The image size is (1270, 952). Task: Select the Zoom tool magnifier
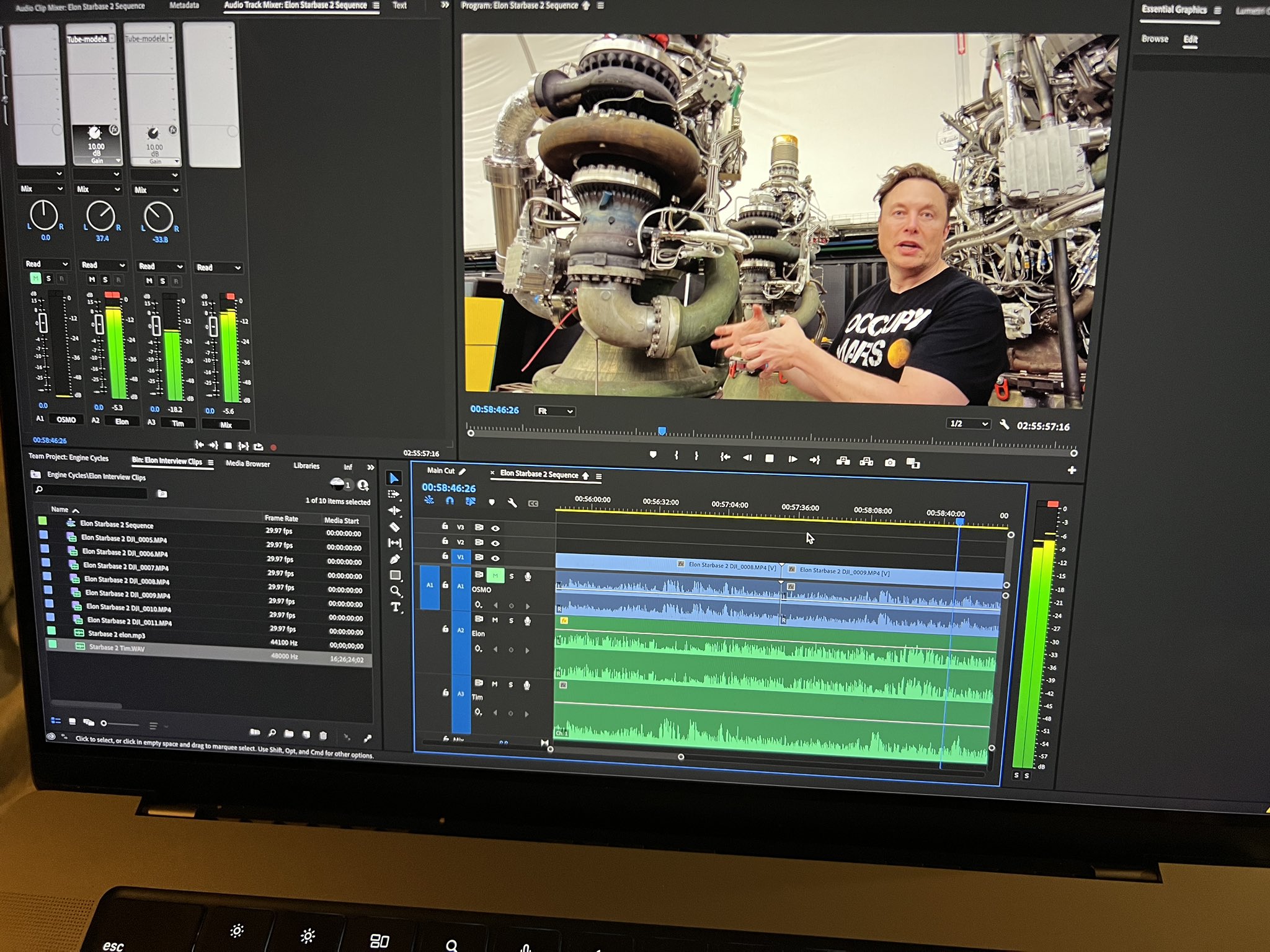pos(396,591)
